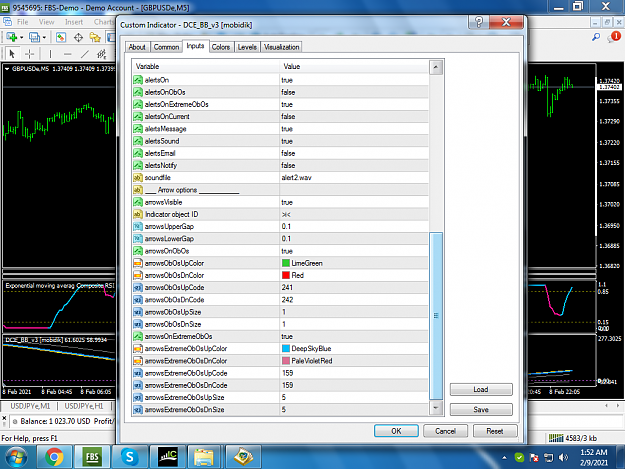The width and height of the screenshot is (625, 469).
Task: Select the alertsOn variable icon
Action: point(138,80)
